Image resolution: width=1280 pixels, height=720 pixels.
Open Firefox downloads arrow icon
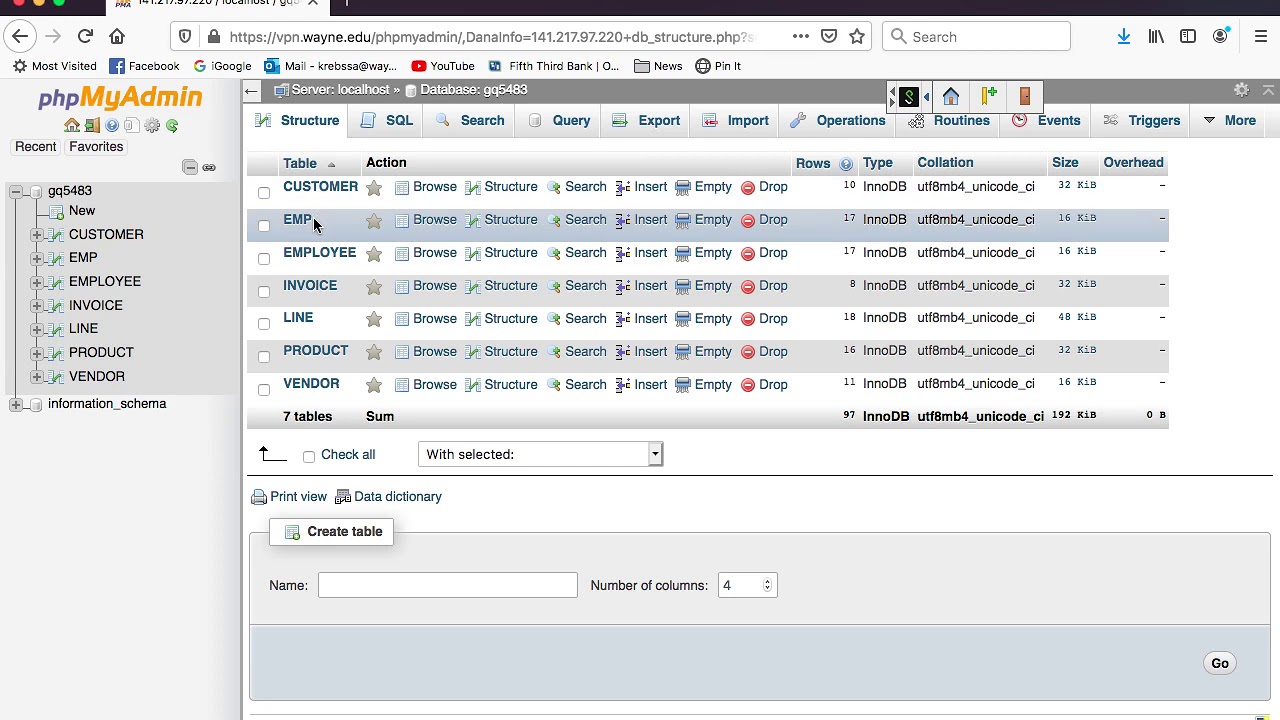(x=1124, y=37)
